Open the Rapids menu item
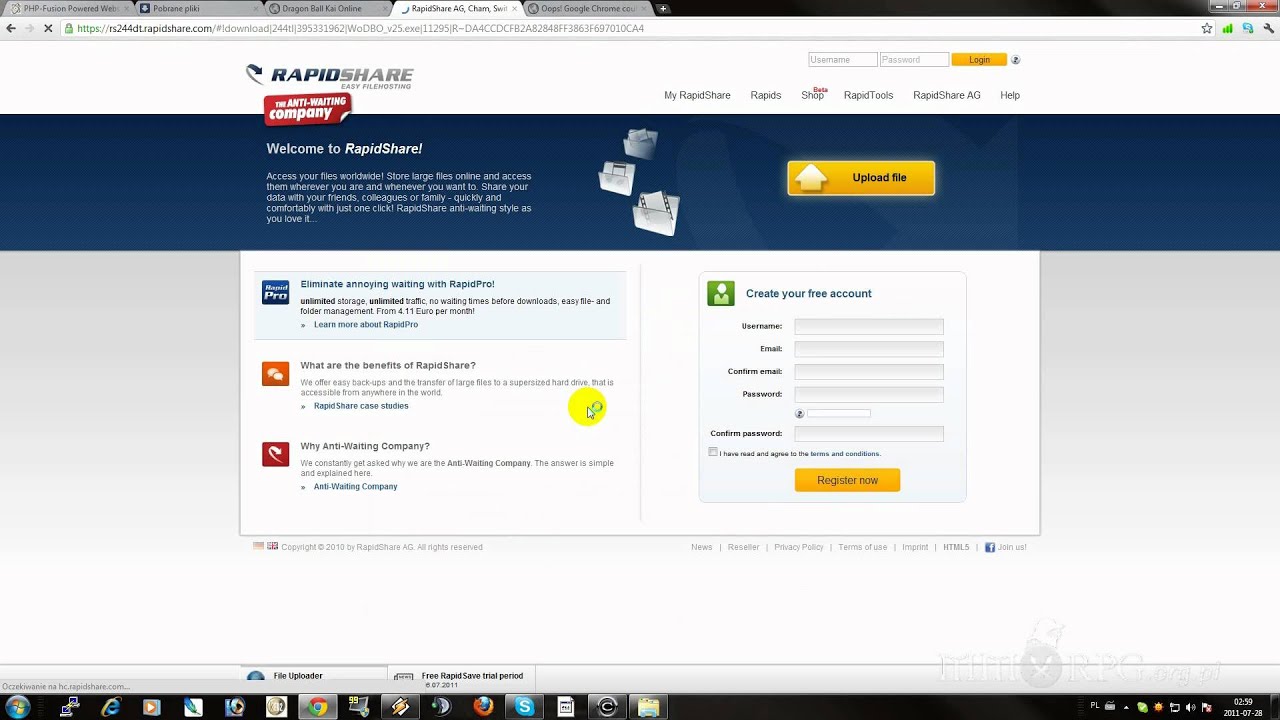 765,96
